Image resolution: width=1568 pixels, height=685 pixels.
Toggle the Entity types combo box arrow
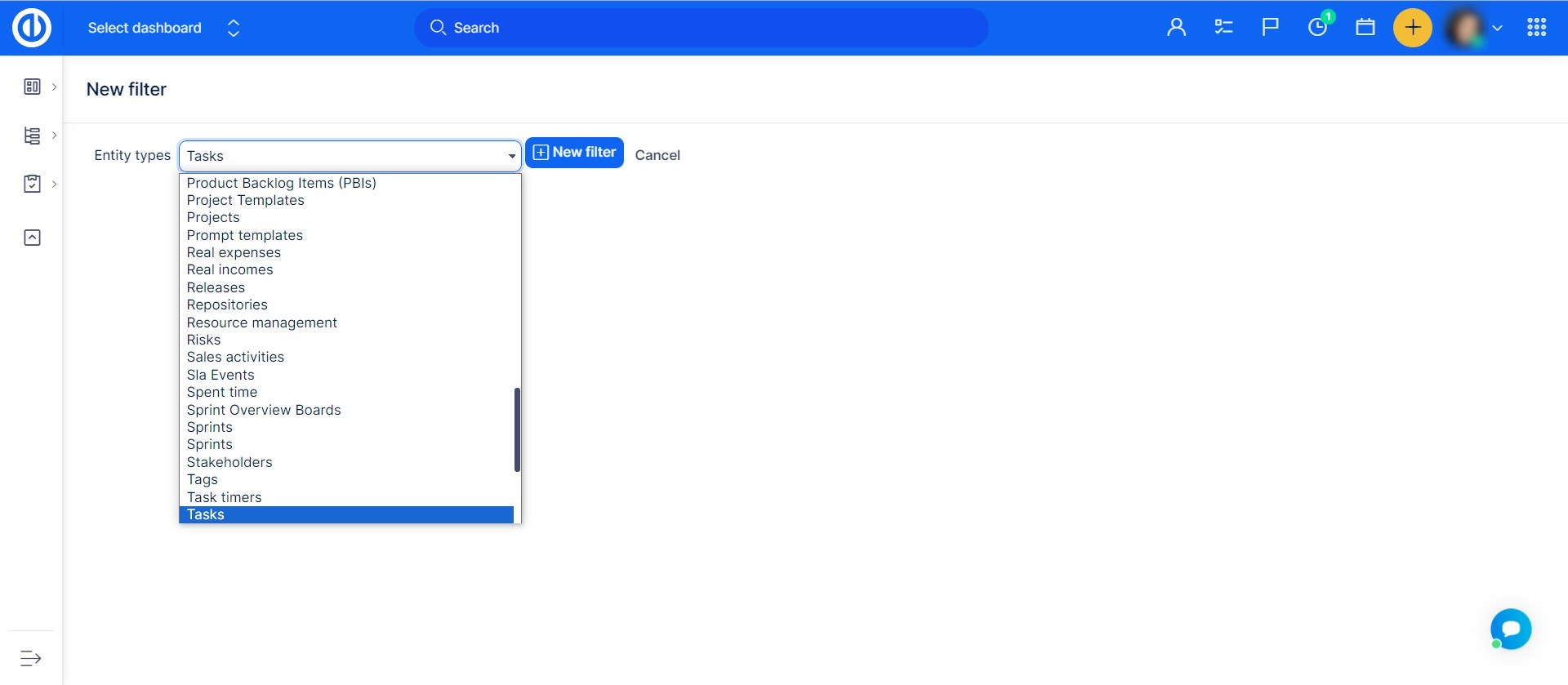(511, 156)
